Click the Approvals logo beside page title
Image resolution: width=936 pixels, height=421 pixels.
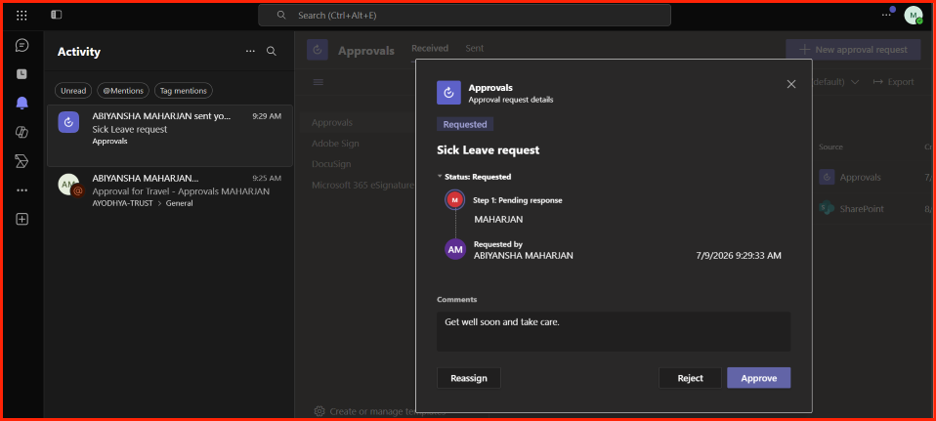pos(318,51)
